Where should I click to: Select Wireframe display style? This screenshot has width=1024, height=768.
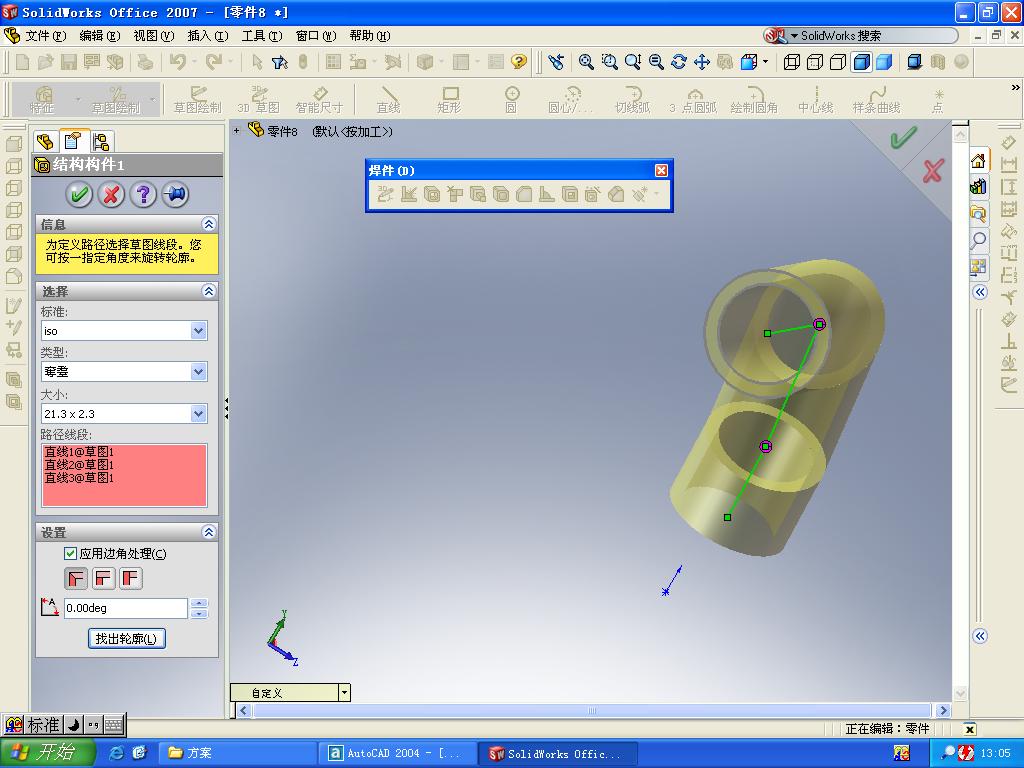792,62
